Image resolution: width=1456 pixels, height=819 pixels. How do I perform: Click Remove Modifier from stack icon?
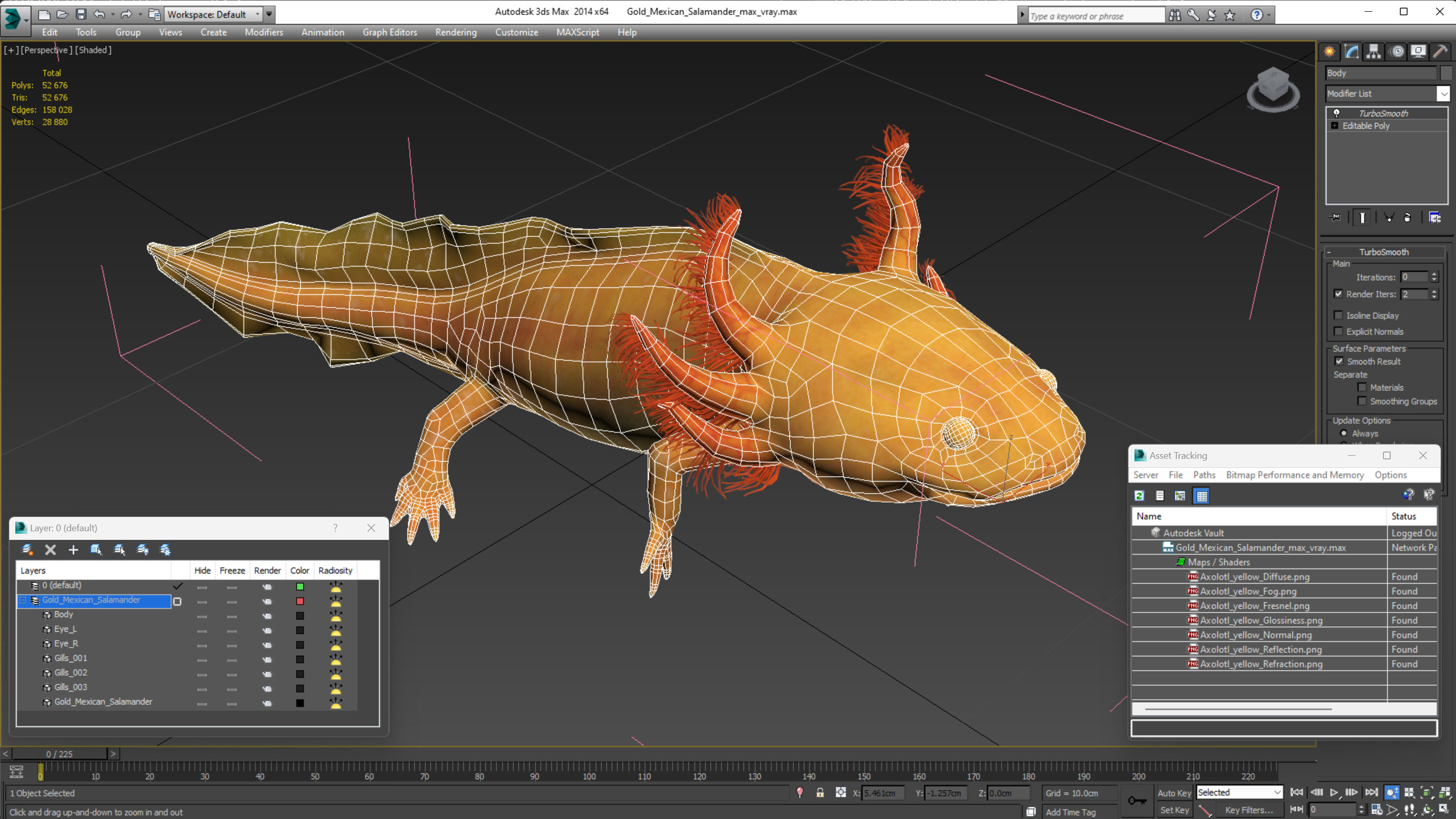1408,217
